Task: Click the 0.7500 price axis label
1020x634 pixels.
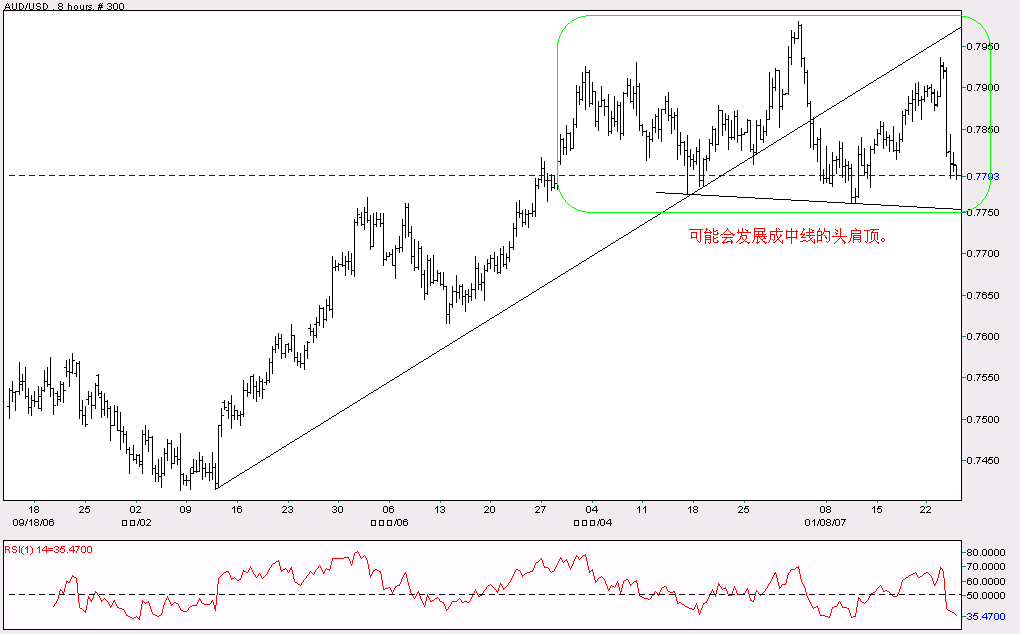Action: point(982,419)
